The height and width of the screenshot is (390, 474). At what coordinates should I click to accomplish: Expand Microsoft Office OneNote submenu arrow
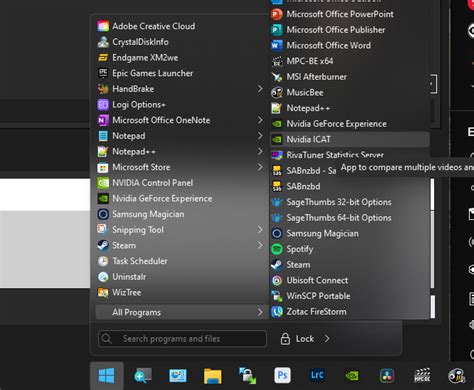[x=260, y=120]
